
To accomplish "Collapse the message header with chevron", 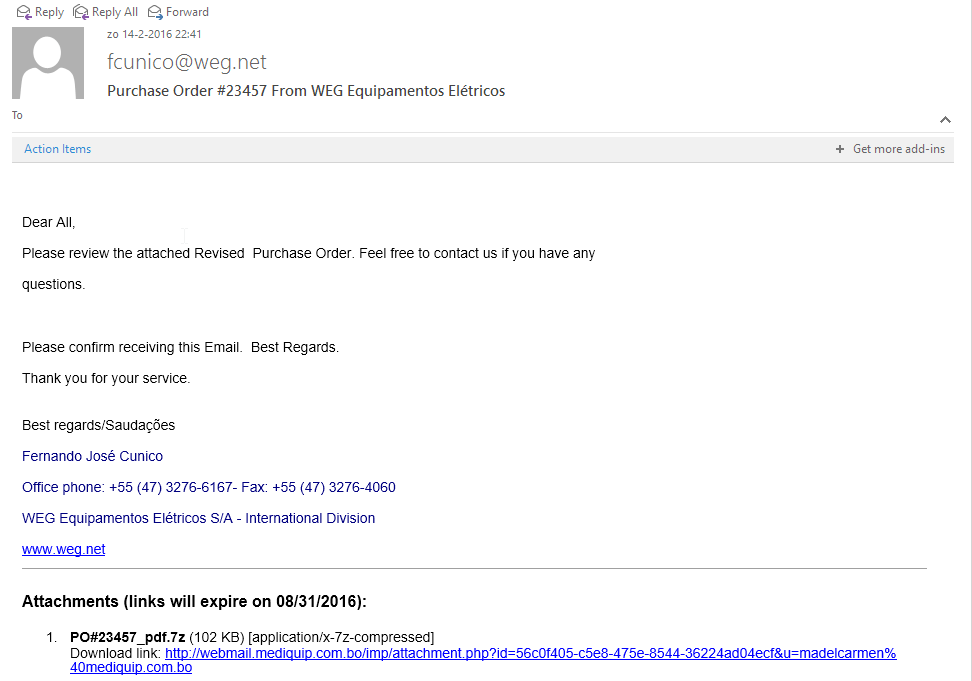I will click(x=945, y=120).
